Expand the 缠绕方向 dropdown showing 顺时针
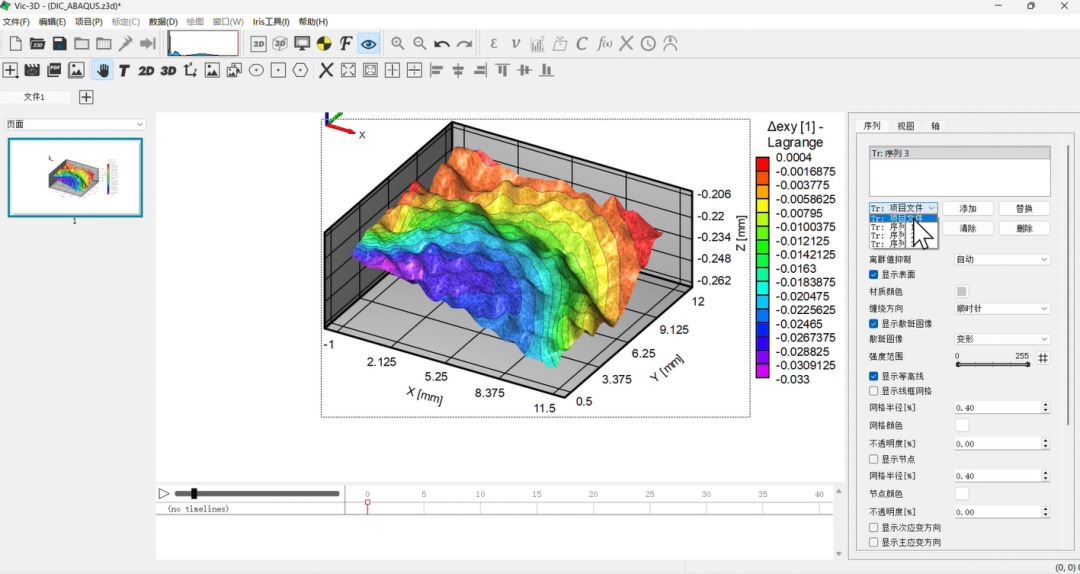 pyautogui.click(x=1001, y=309)
